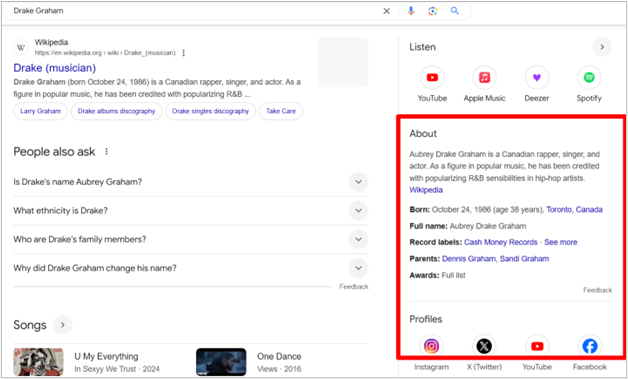Click Feedback under the About panel
Screen dimensions: 628x379
(598, 290)
